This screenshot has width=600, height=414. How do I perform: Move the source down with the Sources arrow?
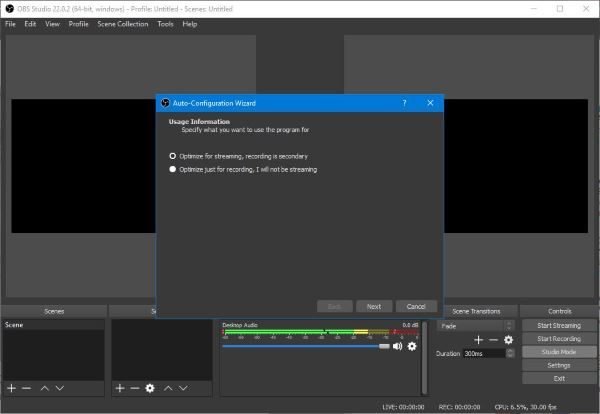pos(183,388)
